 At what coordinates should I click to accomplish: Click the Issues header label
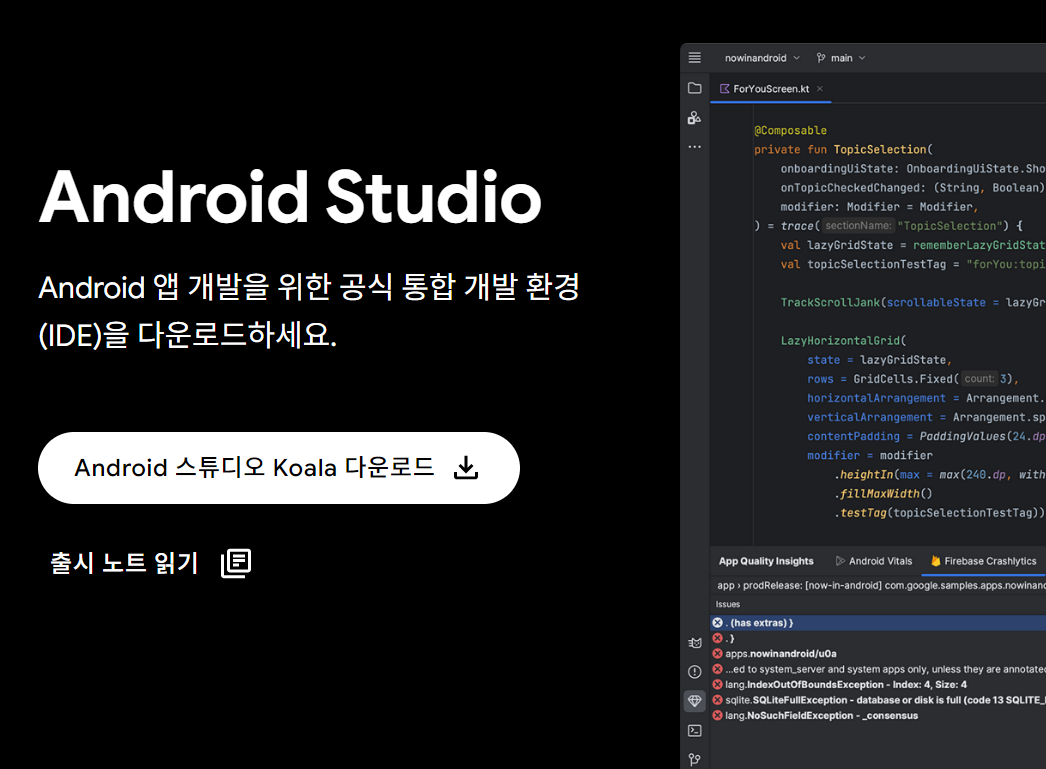[x=728, y=604]
